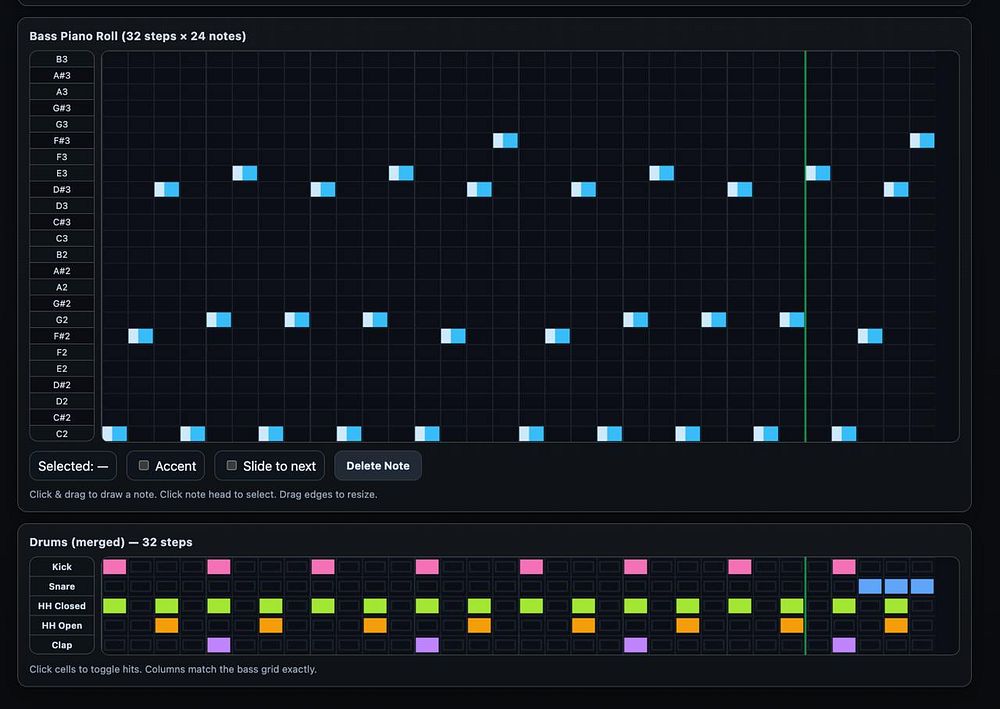
Task: Click the Clap row label
Action: [62, 645]
